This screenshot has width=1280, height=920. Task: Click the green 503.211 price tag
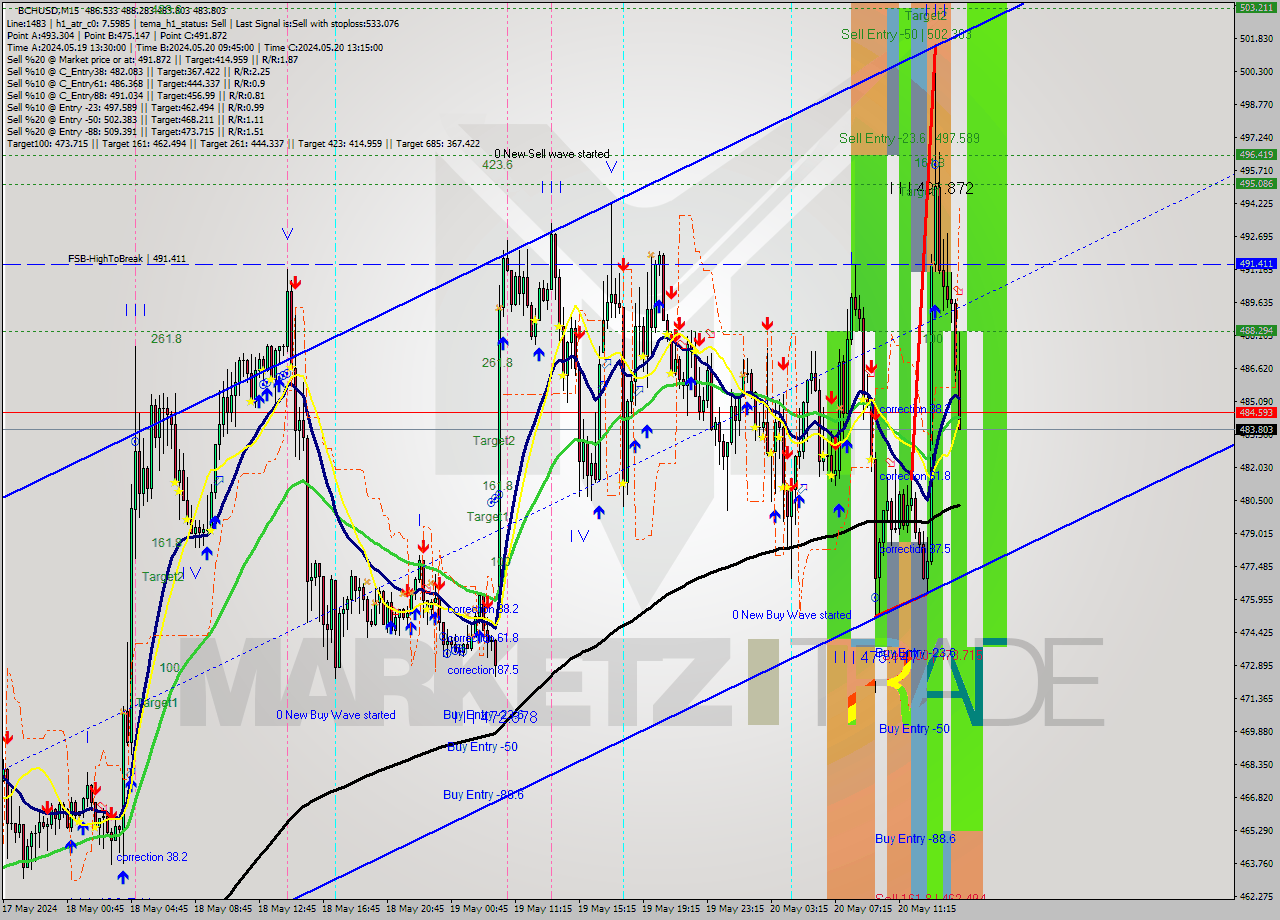point(1256,7)
